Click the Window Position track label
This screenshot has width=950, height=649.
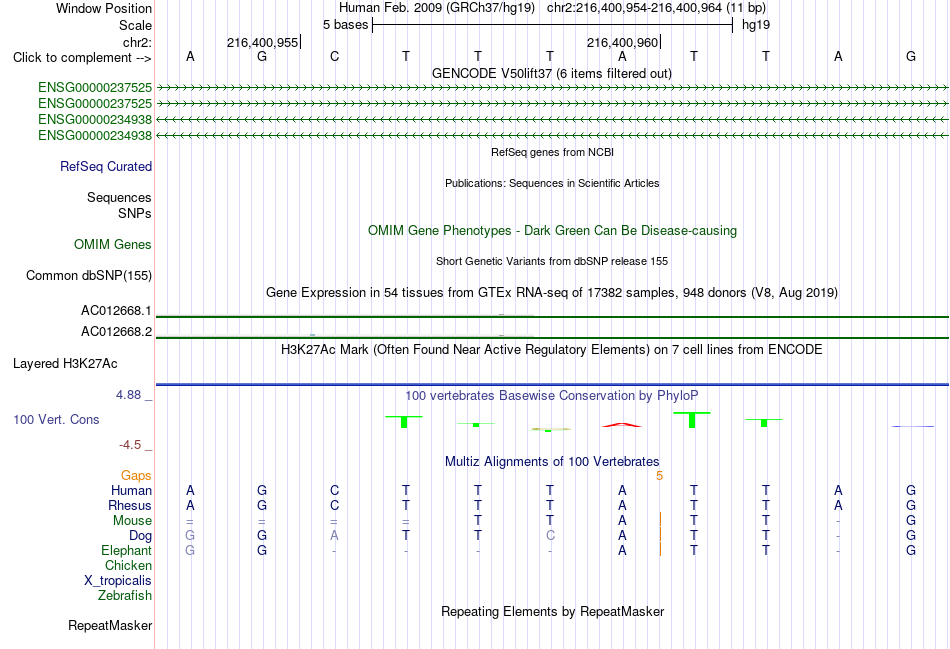pyautogui.click(x=104, y=8)
